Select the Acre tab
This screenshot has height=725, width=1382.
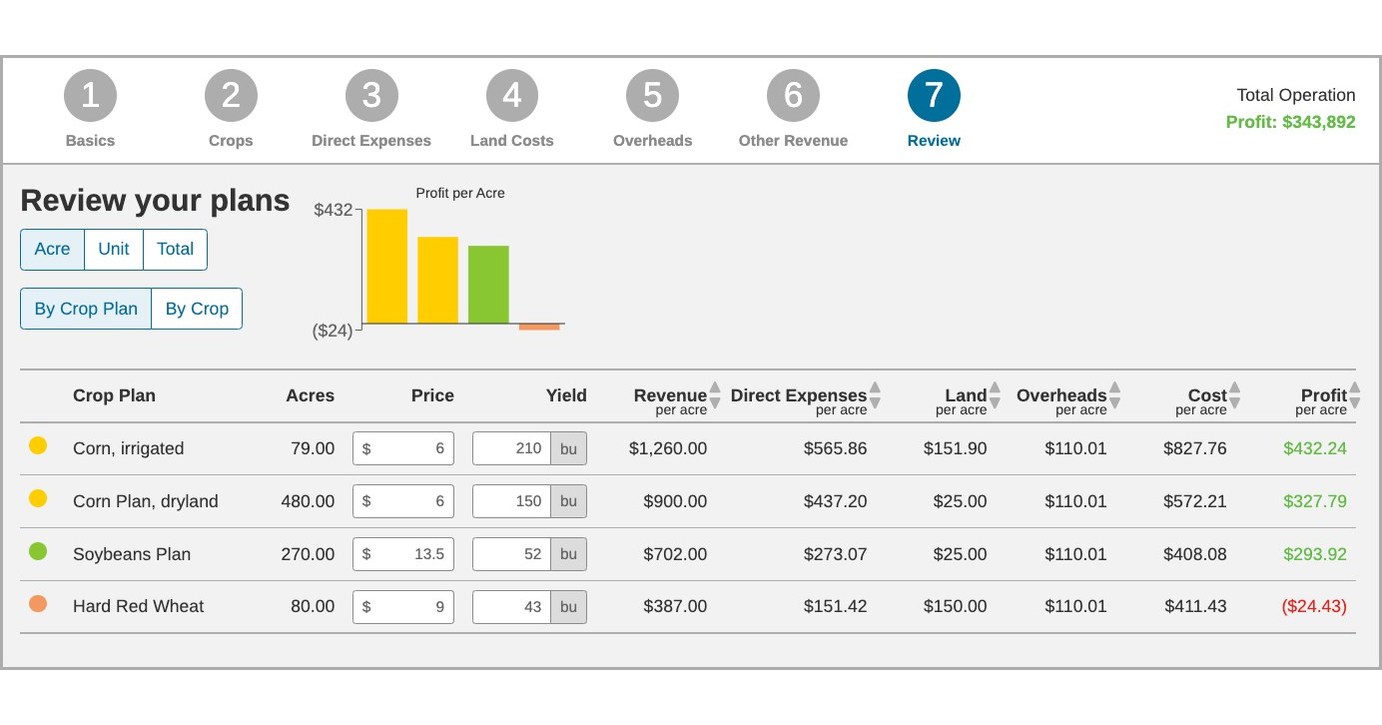point(52,249)
